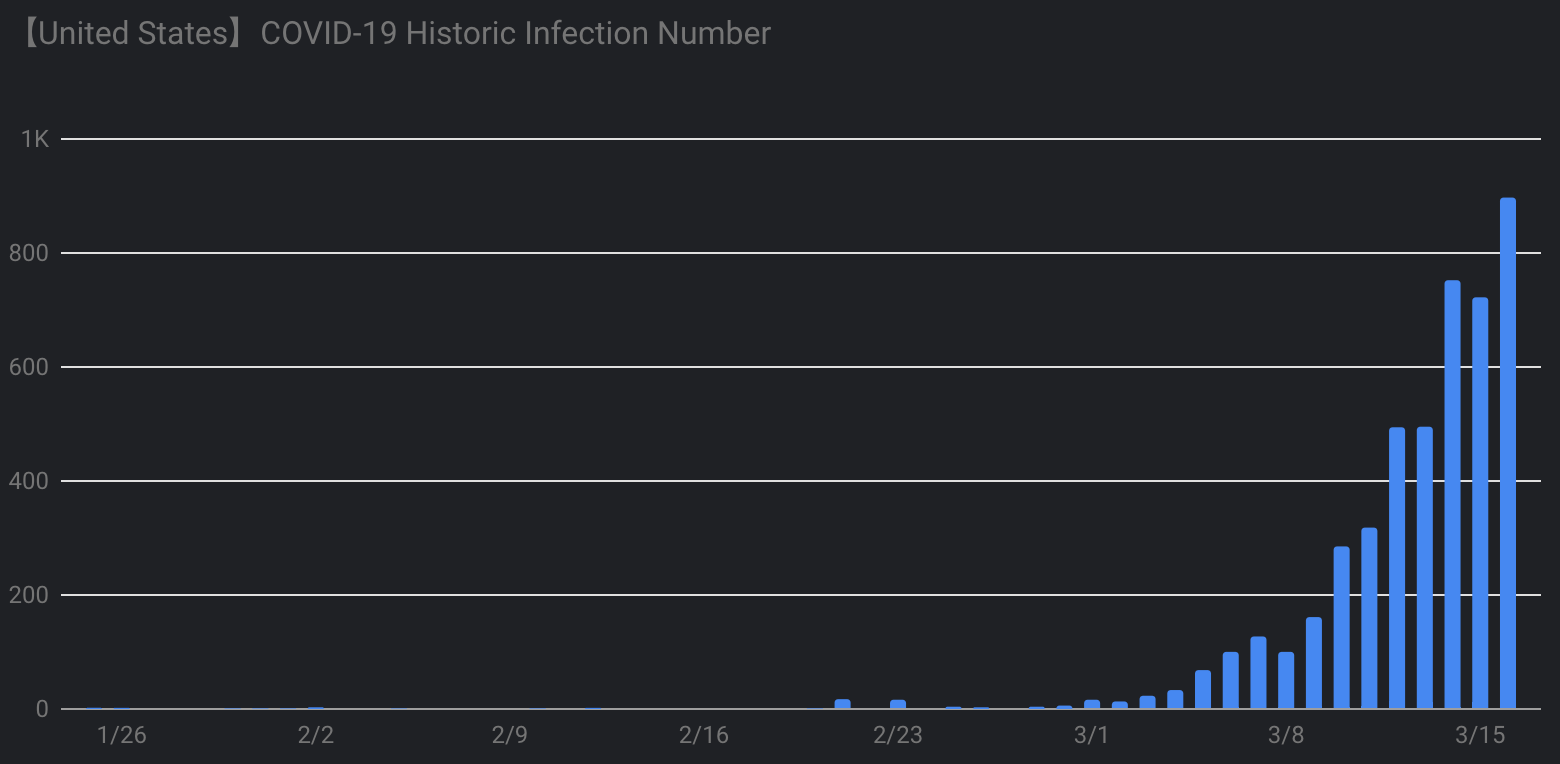Select the 2/16 x-axis date label

coord(704,735)
